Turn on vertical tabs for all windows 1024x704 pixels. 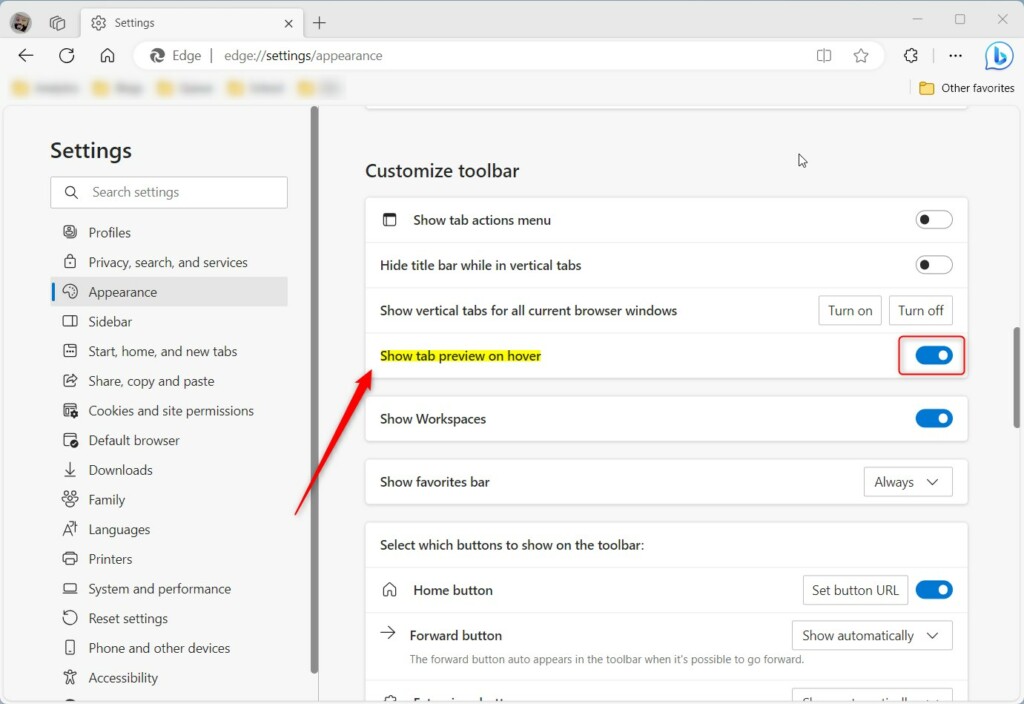(x=849, y=310)
